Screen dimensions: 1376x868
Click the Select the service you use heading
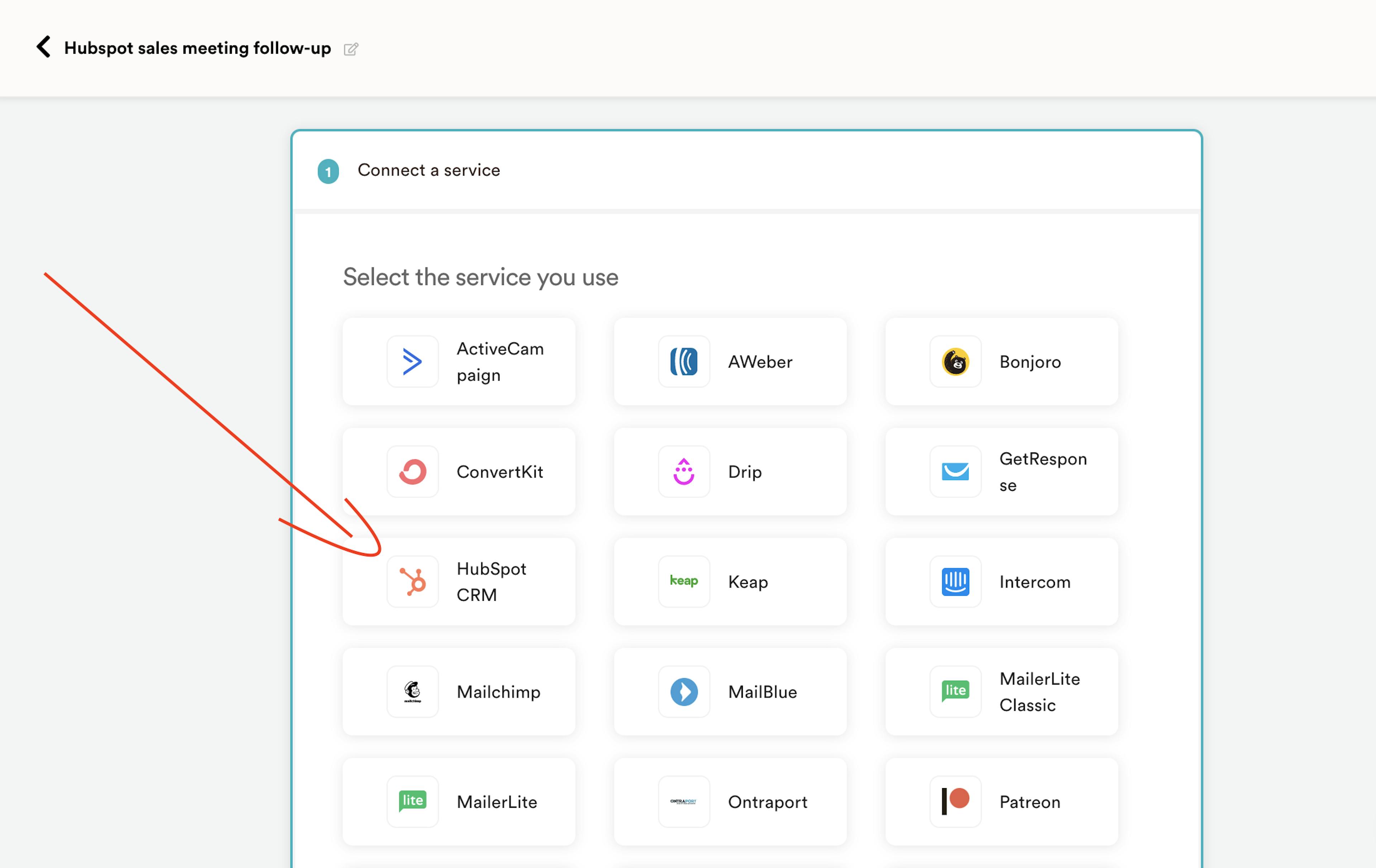pos(481,277)
